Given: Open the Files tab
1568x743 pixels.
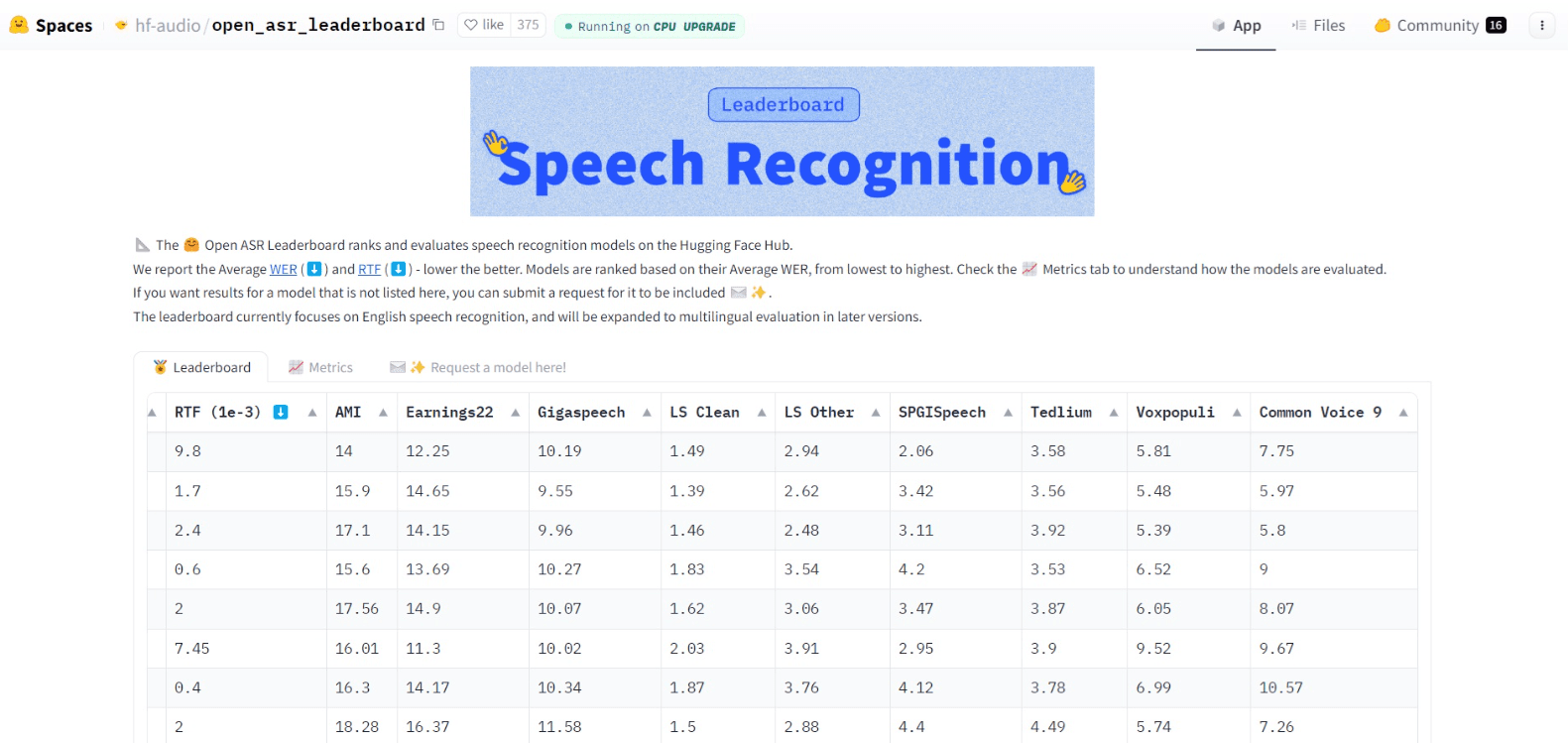Looking at the screenshot, I should point(1318,26).
